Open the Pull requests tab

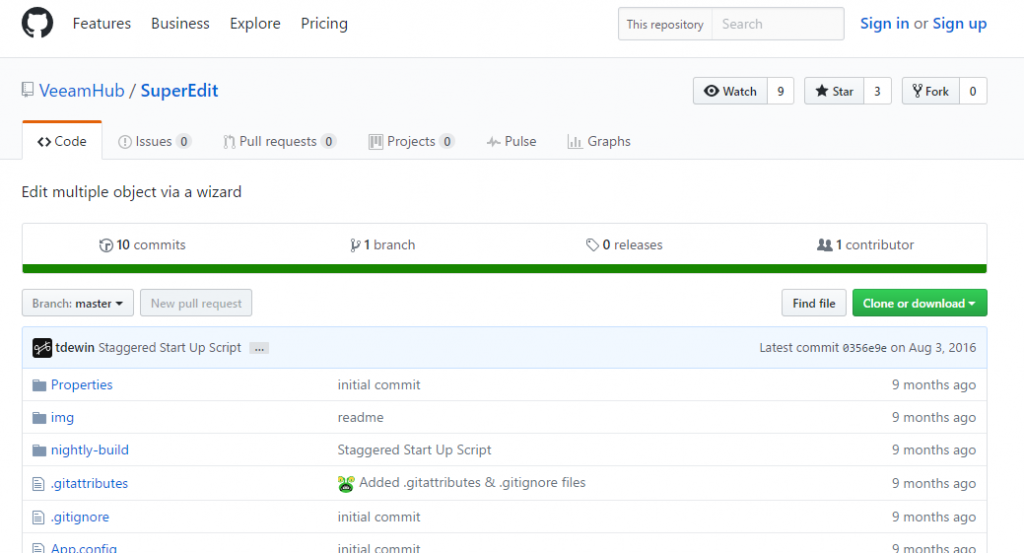(280, 141)
